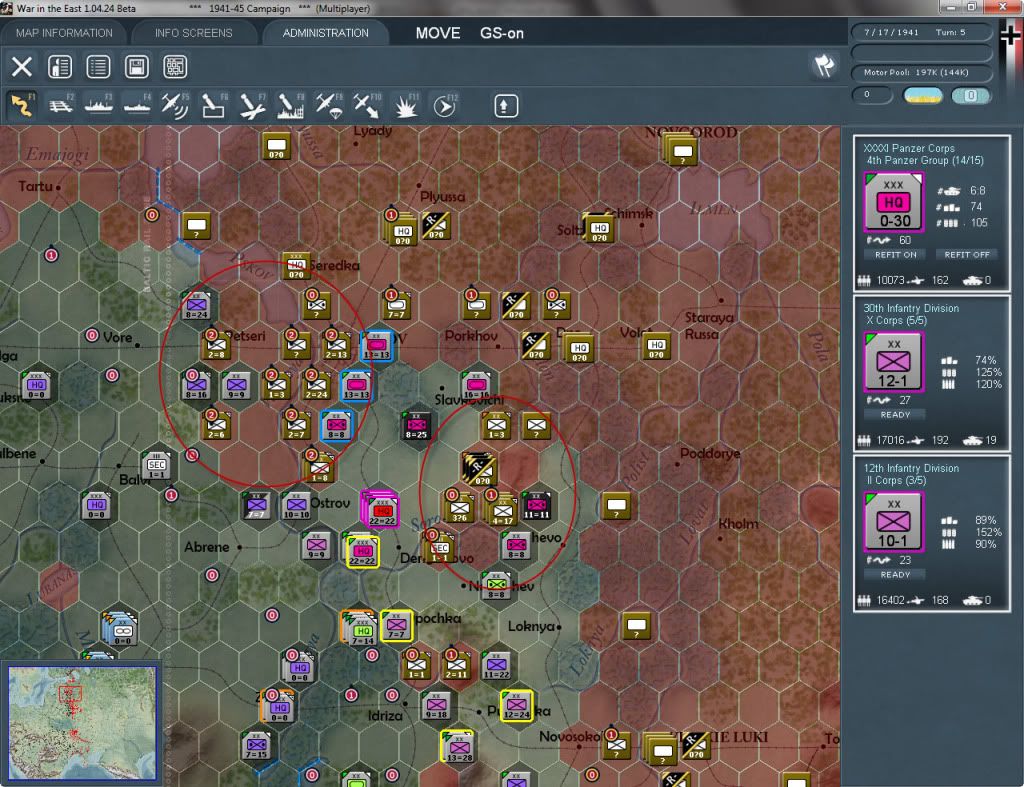Click the crossed flags end-turn icon

pyautogui.click(x=824, y=65)
